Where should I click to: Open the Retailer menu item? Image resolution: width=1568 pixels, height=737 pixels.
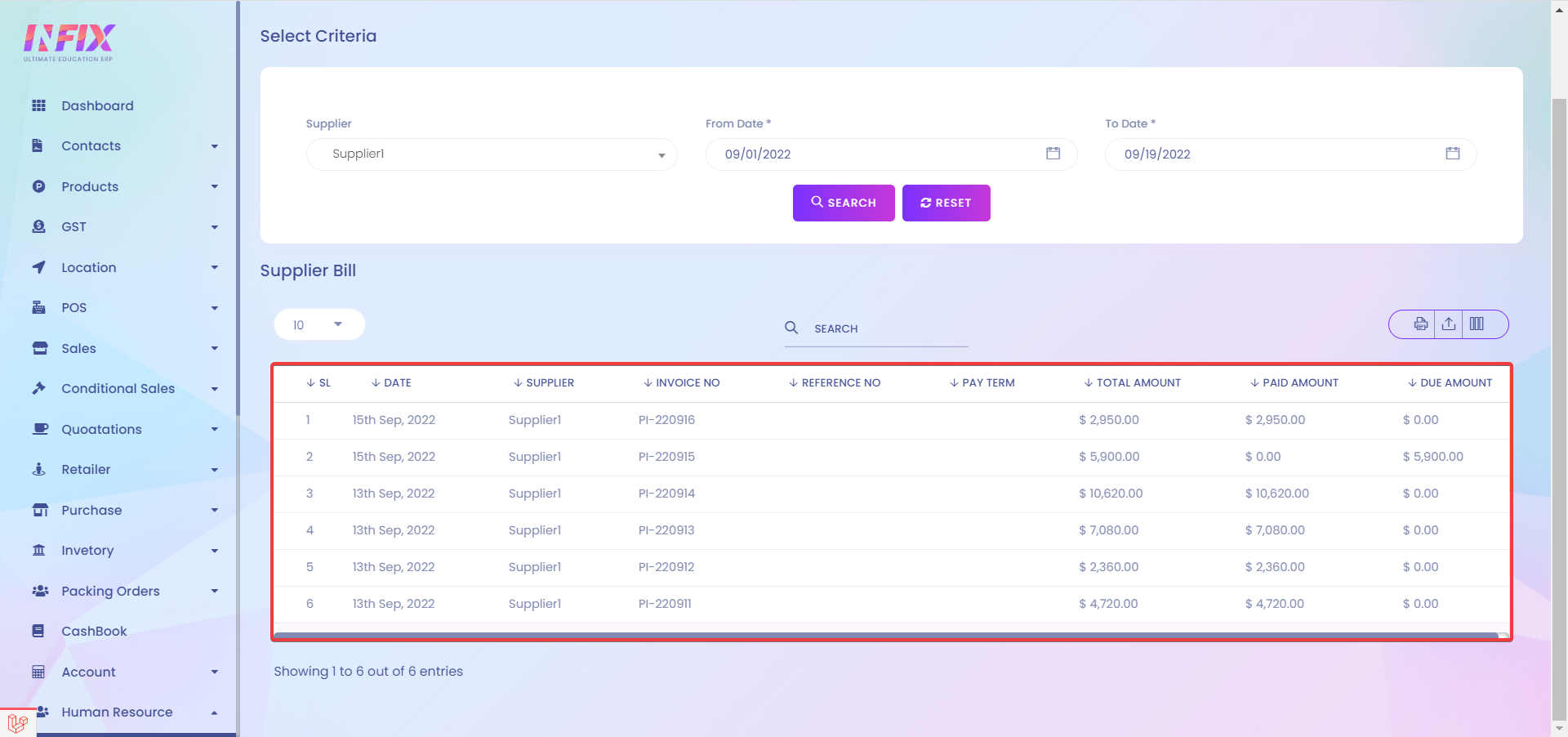click(86, 469)
